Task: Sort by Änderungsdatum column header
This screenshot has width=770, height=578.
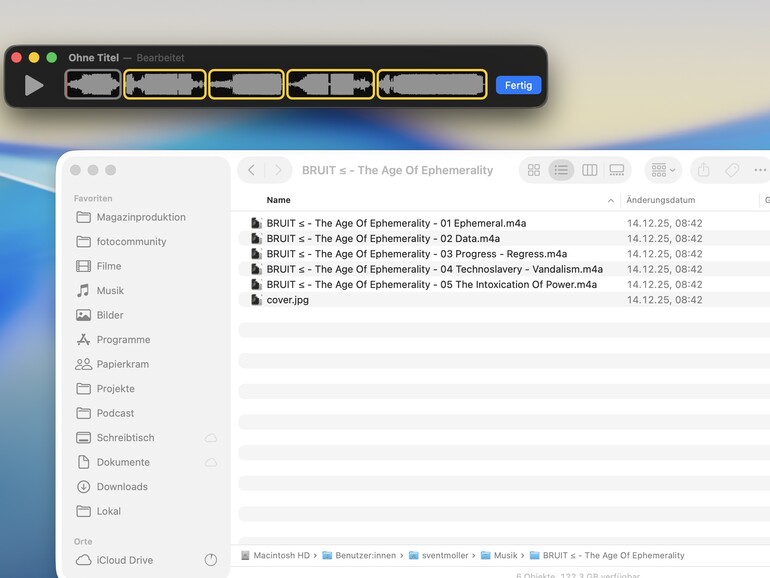Action: click(x=660, y=200)
